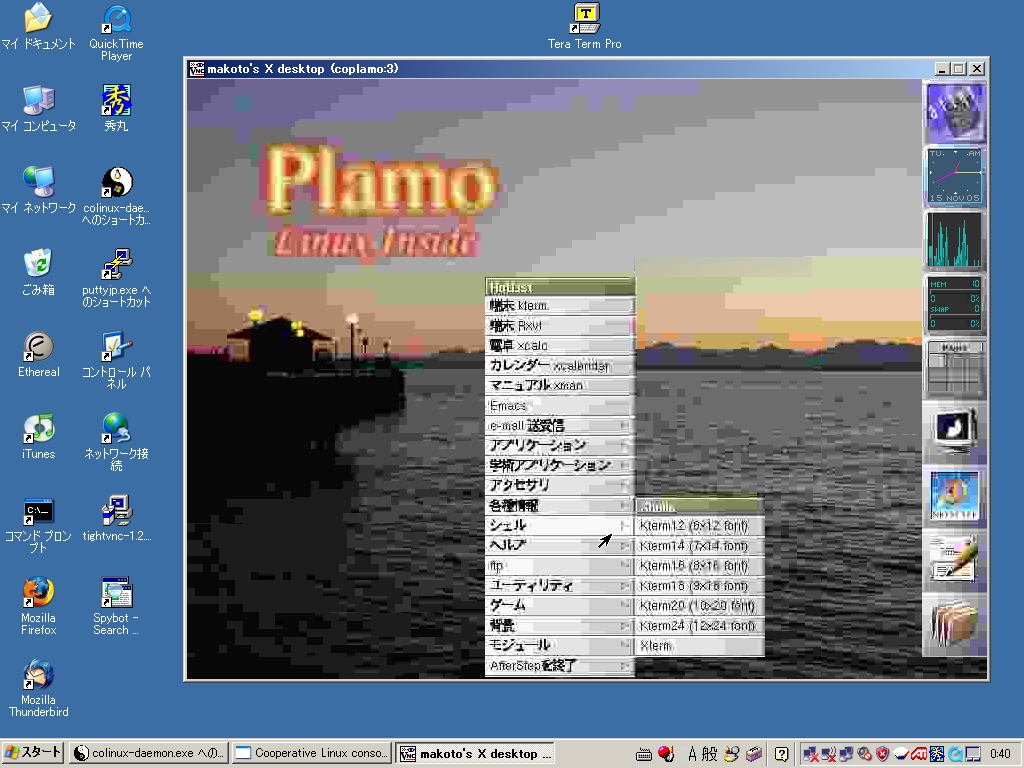1024x768 pixels.
Task: Click the MEM/SWAP monitor applet in Wharf
Action: click(955, 304)
